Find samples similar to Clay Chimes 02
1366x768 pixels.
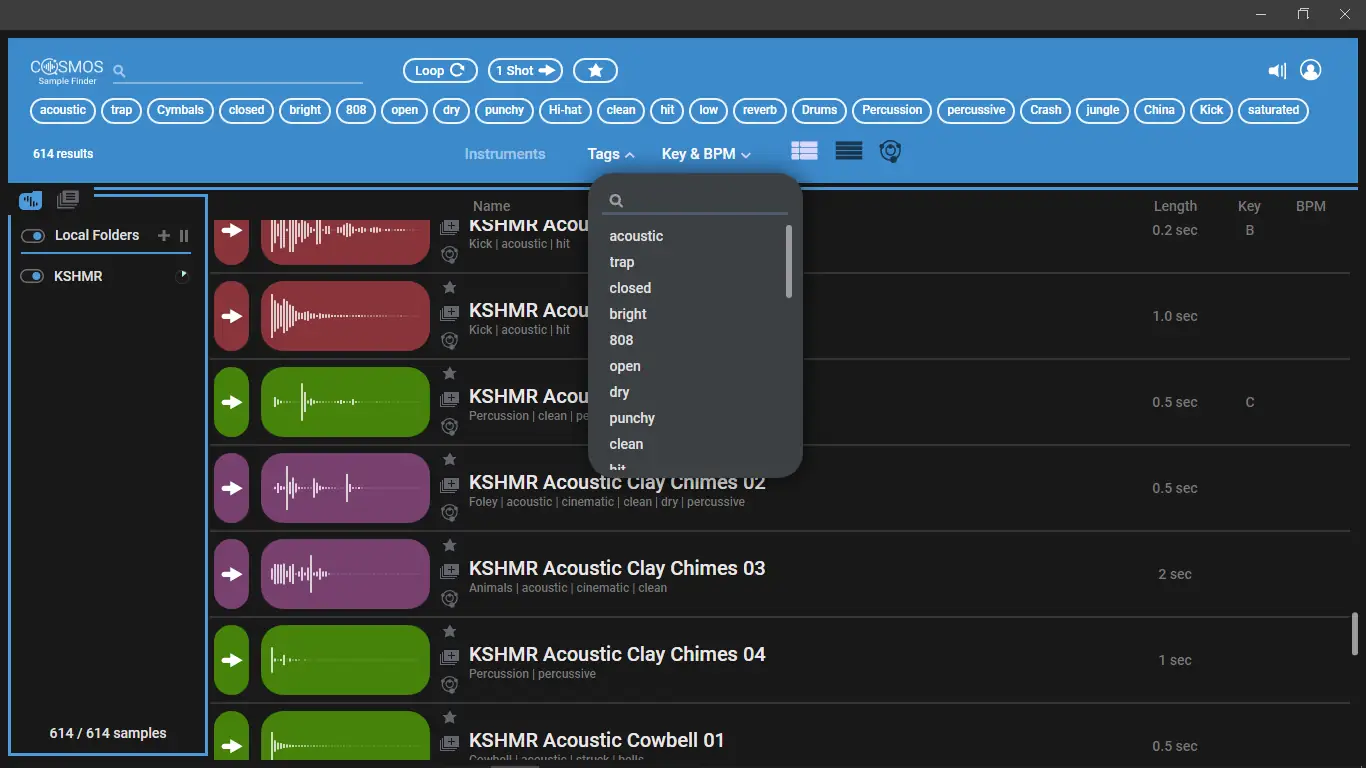pyautogui.click(x=450, y=513)
